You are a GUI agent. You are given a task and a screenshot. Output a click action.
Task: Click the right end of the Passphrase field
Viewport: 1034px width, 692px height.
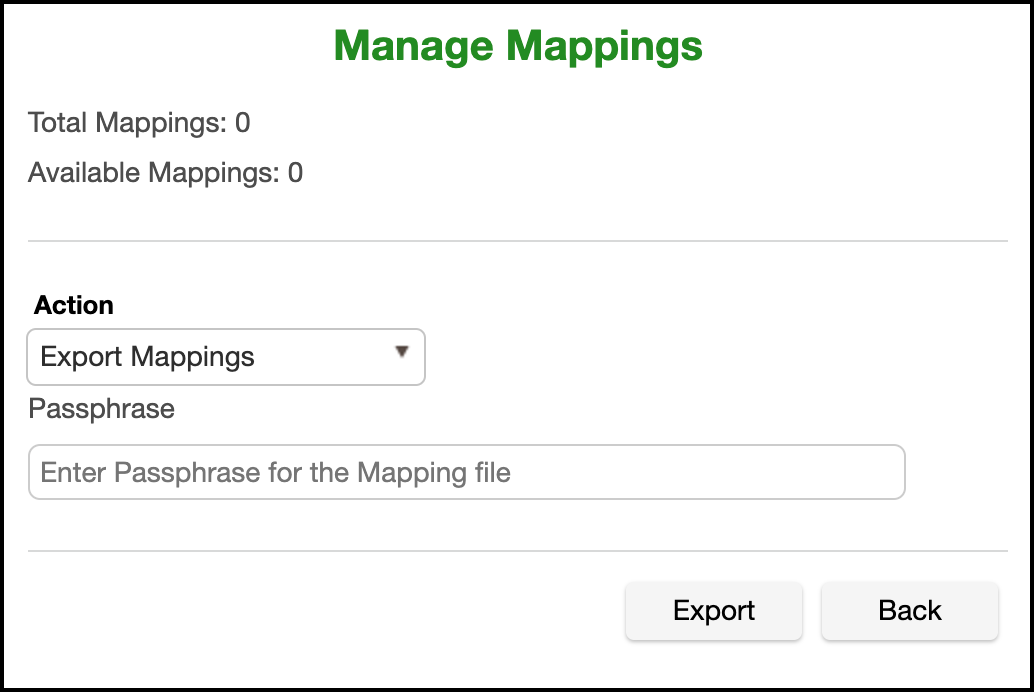[880, 472]
